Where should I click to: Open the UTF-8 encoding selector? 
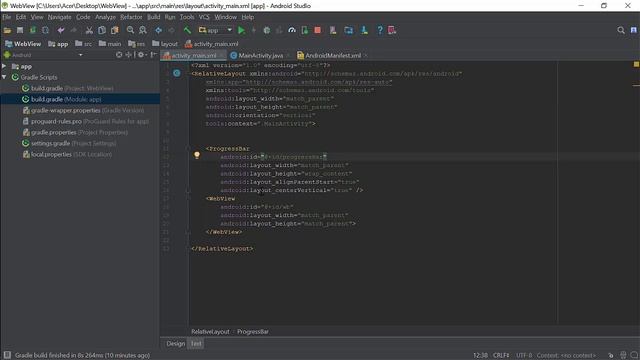[524, 355]
